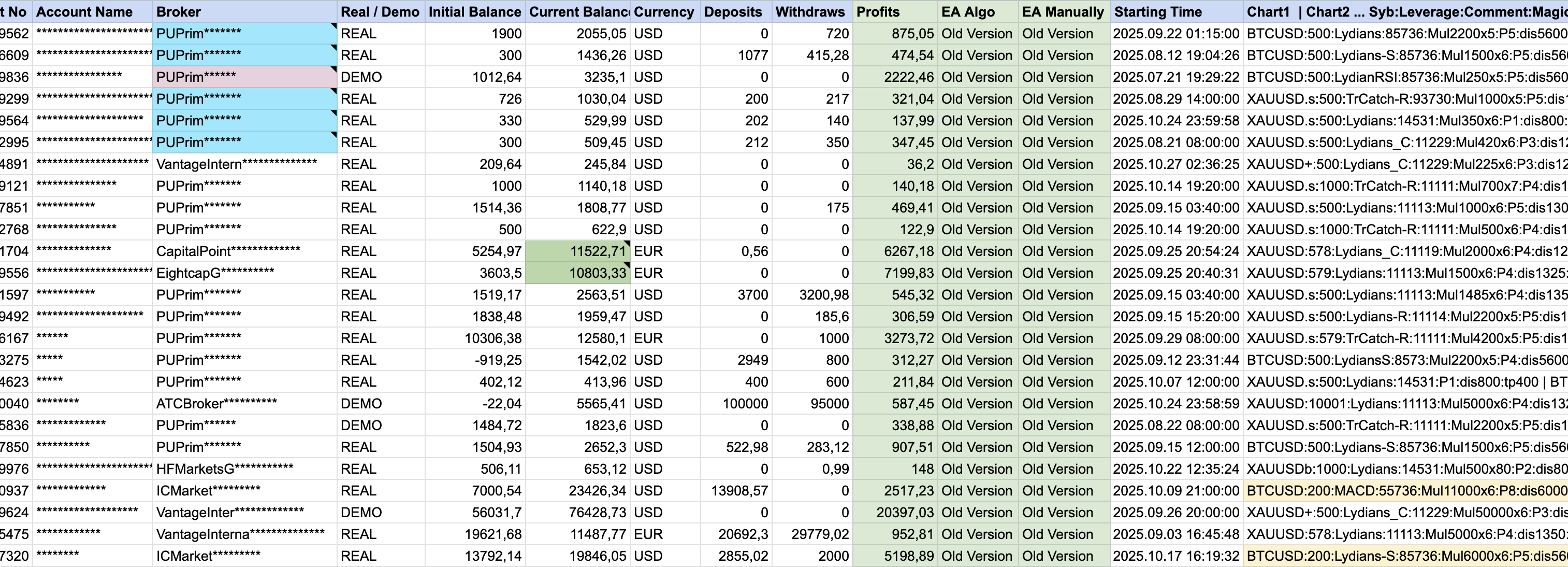This screenshot has height=567, width=1568.
Task: Select the Withdraws column header
Action: [x=811, y=11]
